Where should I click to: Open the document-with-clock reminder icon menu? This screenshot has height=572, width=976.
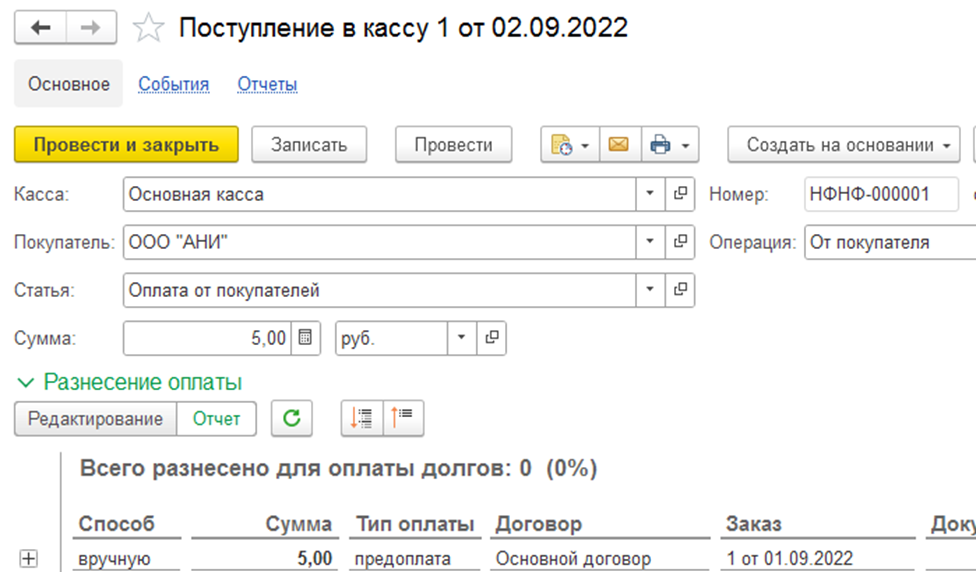point(570,144)
